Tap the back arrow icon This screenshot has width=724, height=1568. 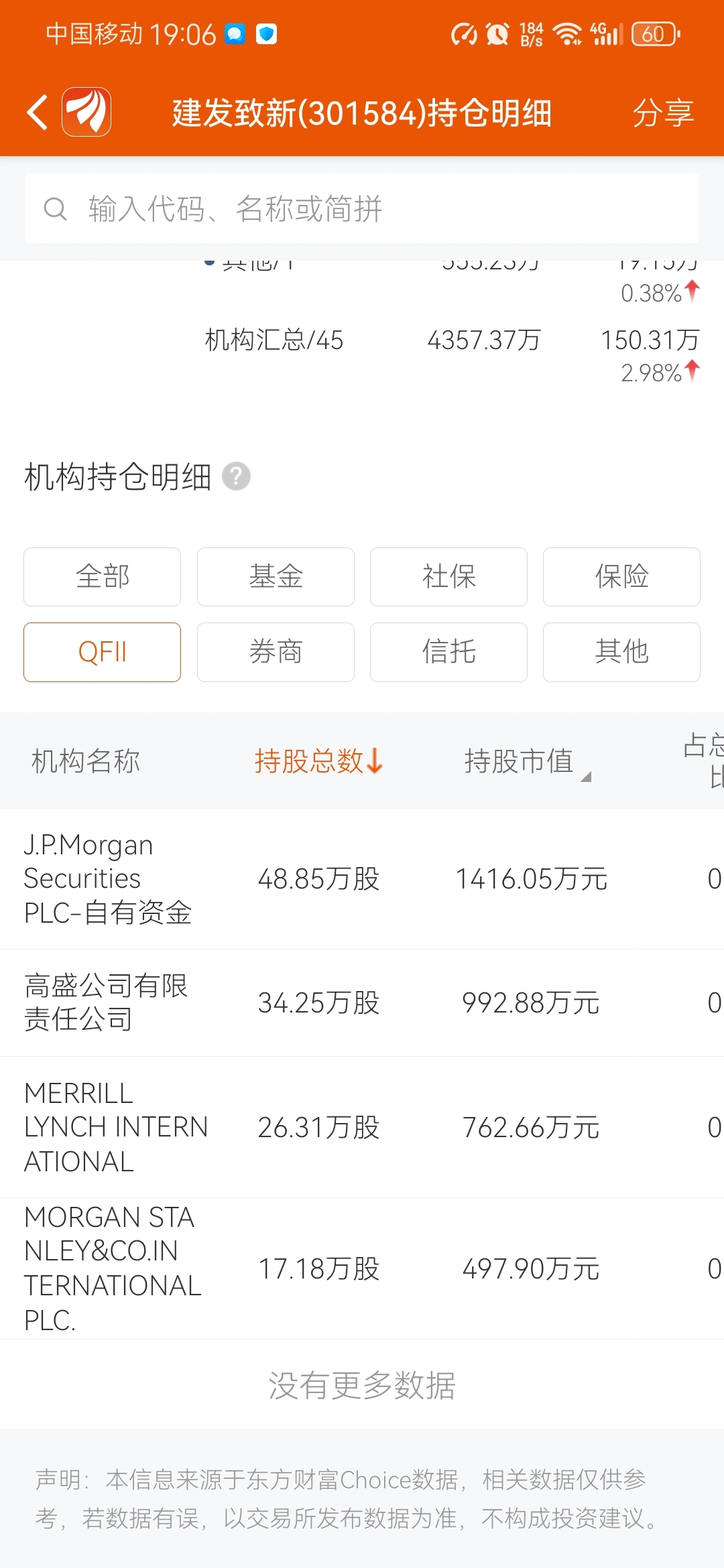[38, 112]
